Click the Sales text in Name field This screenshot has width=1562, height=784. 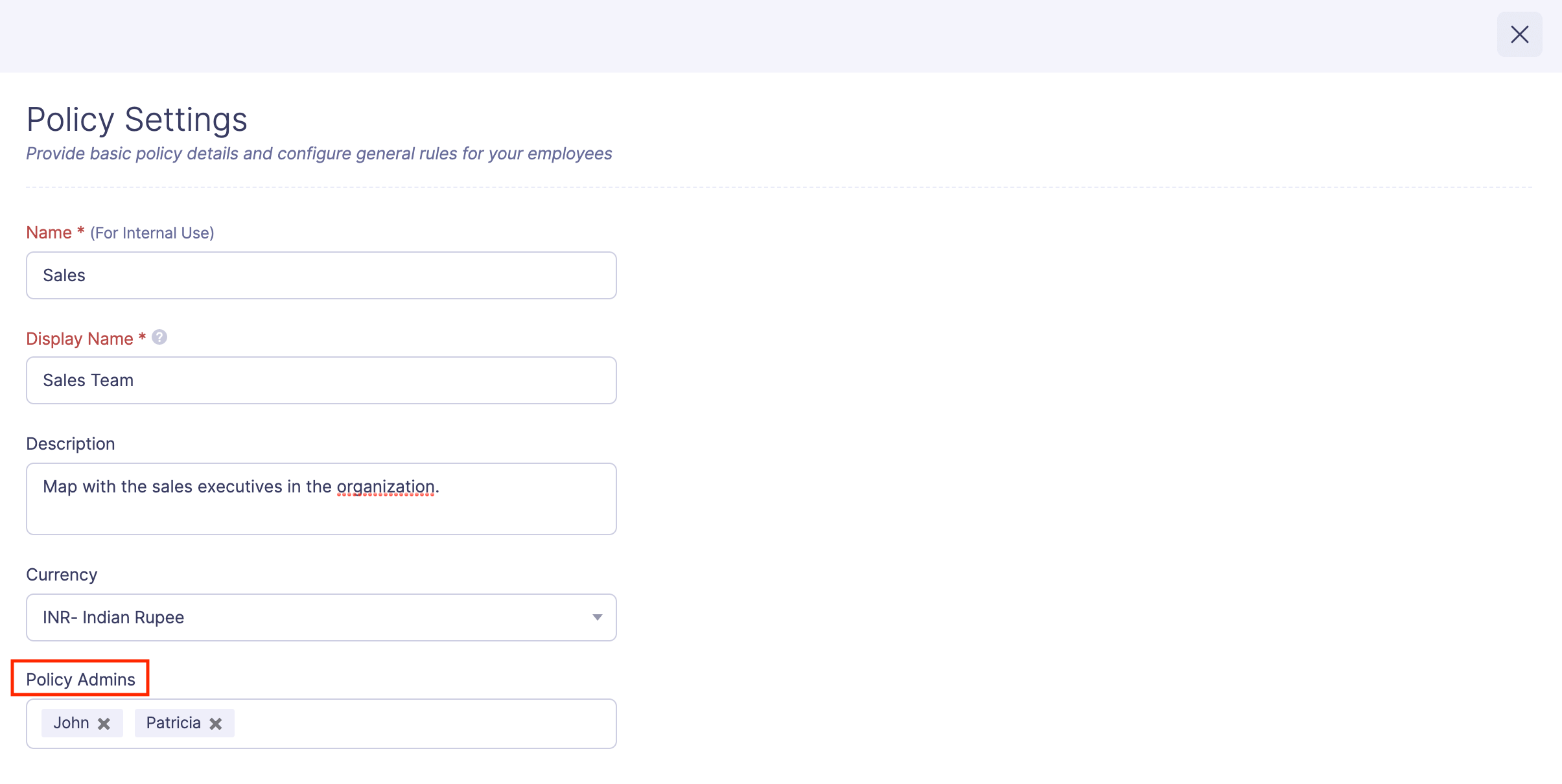[x=64, y=275]
